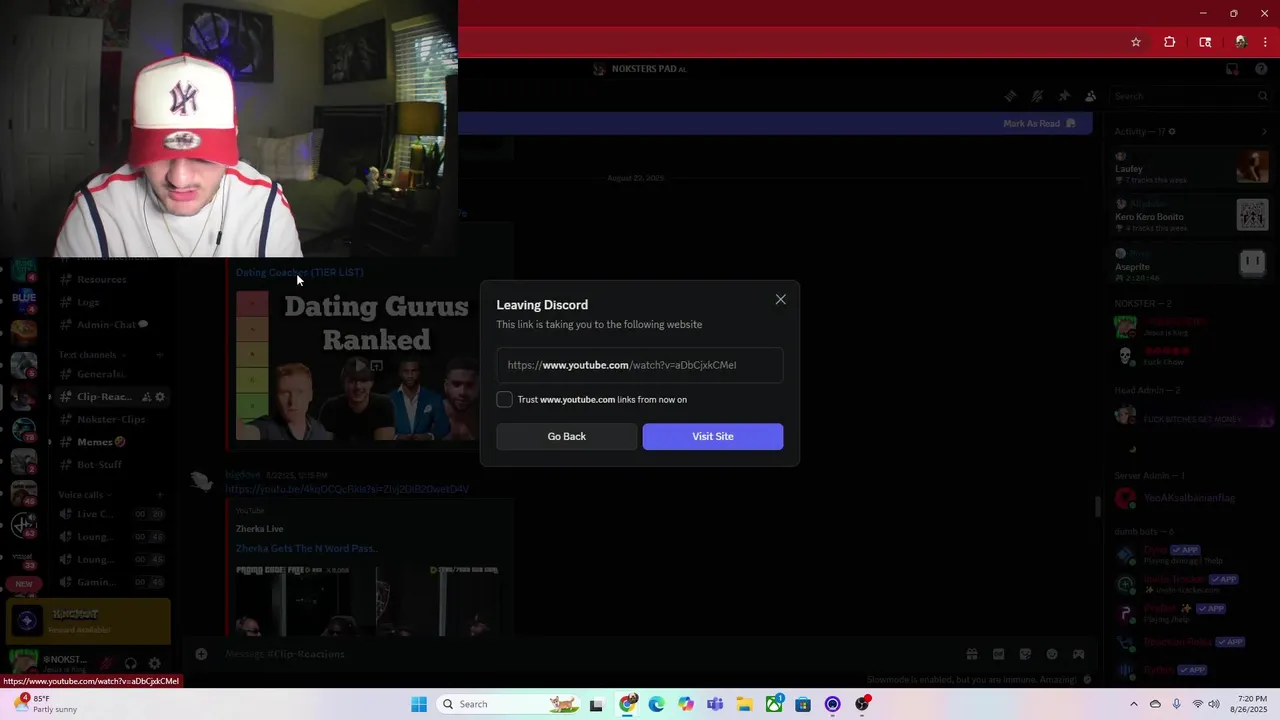Open weather widget 85°F Partly sunny
The image size is (1280, 720).
pos(45,704)
